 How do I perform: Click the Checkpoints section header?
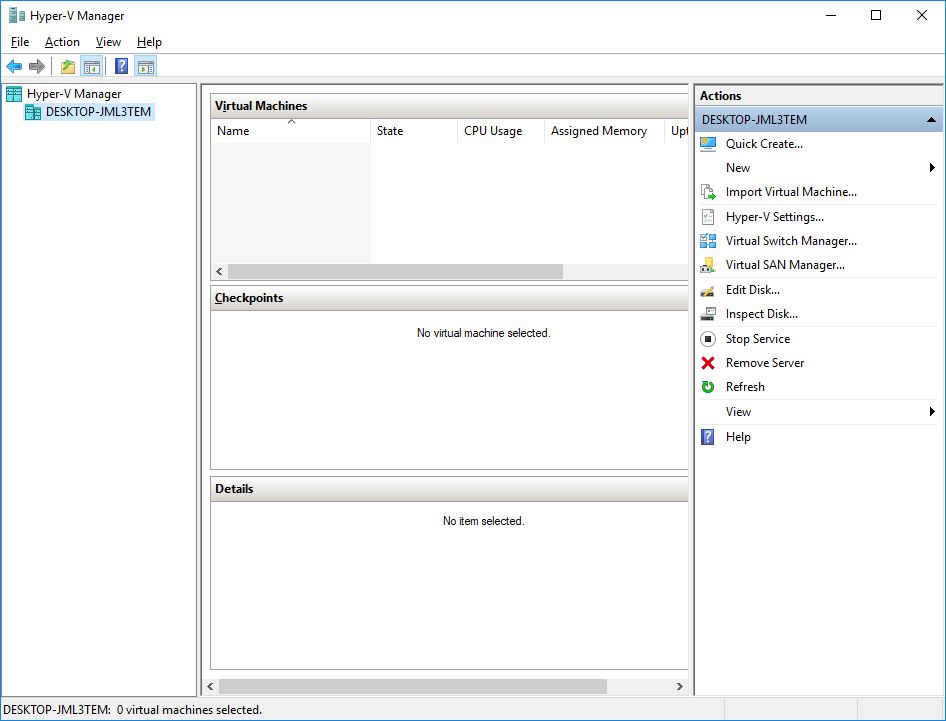coord(449,298)
